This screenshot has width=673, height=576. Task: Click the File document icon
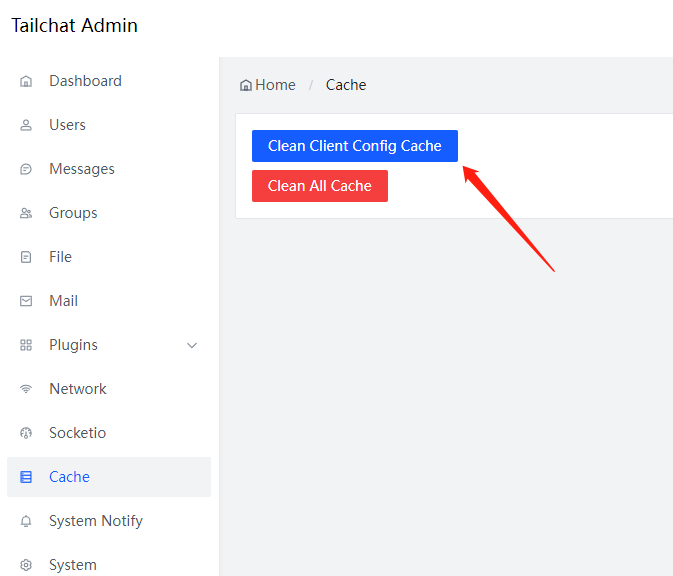point(26,257)
